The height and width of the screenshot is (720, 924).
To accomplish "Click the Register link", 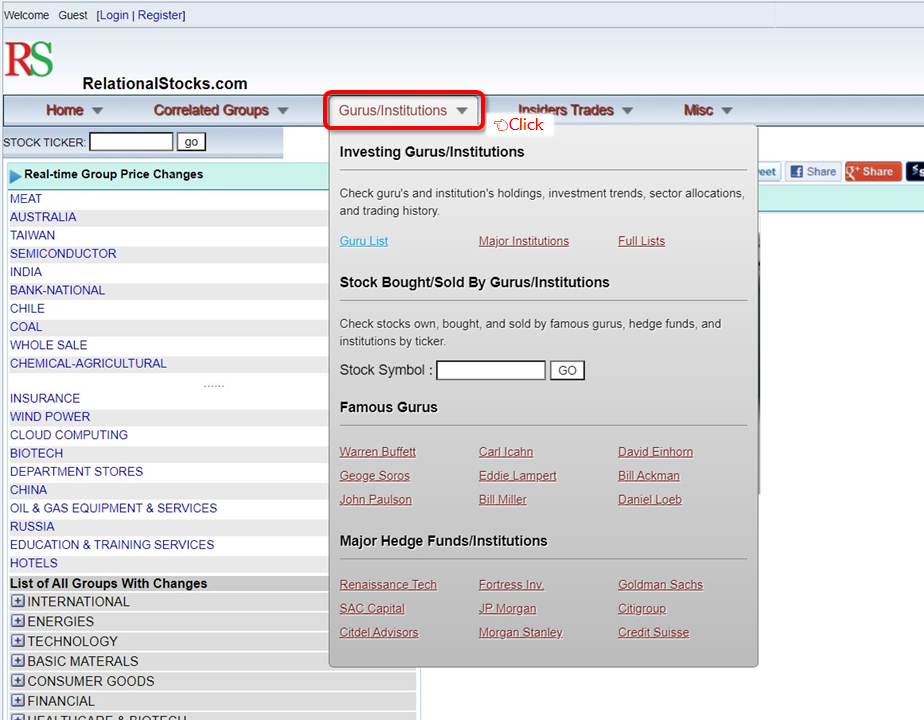I will (160, 15).
